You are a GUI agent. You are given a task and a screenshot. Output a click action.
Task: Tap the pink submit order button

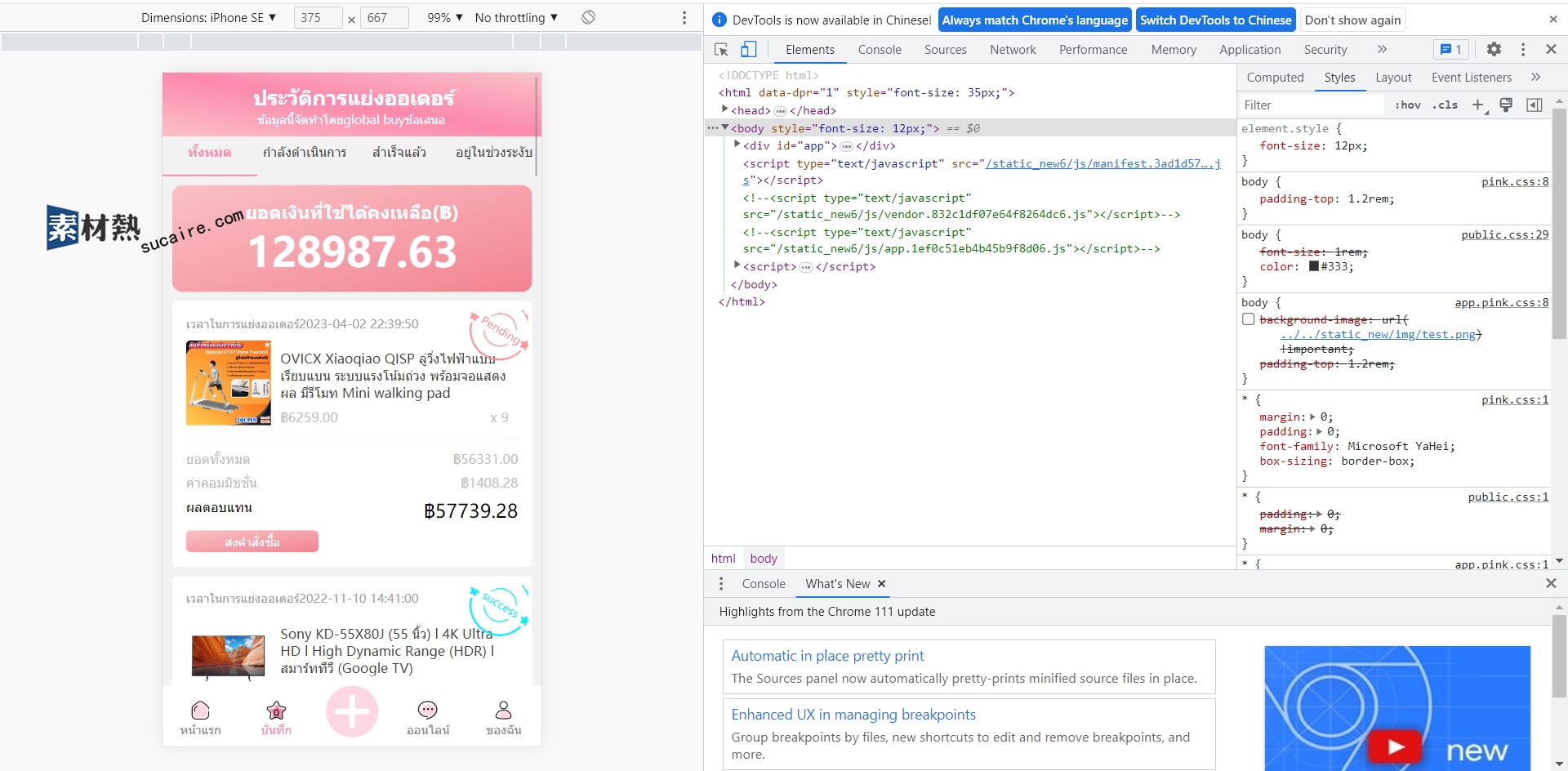pos(252,541)
